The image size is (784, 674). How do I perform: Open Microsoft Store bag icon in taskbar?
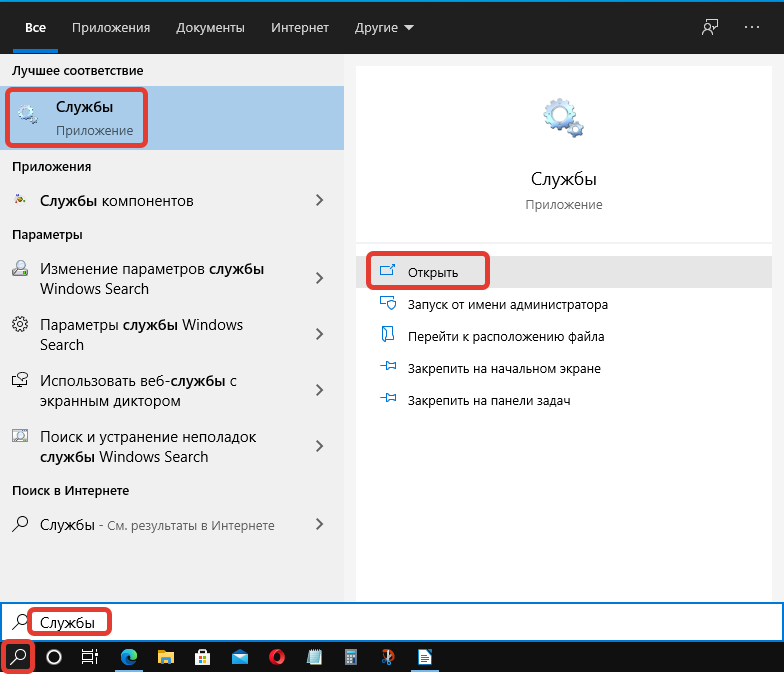(x=202, y=656)
